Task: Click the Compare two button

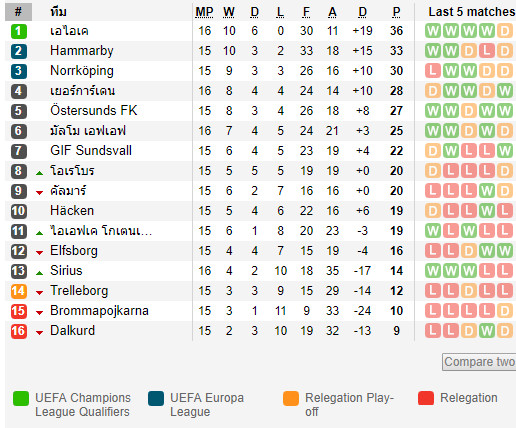Action: point(479,362)
